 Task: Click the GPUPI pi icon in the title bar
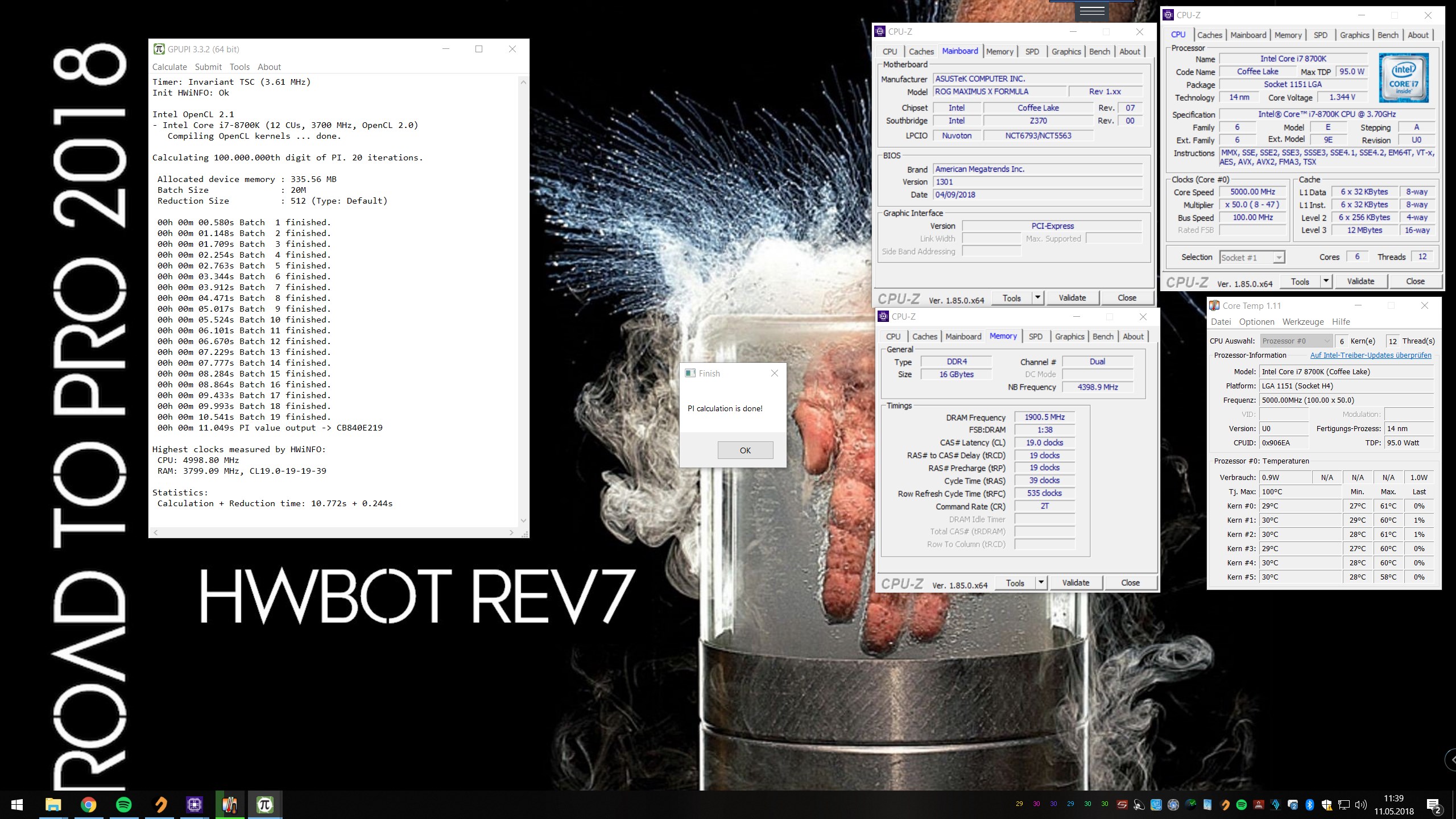coord(159,49)
